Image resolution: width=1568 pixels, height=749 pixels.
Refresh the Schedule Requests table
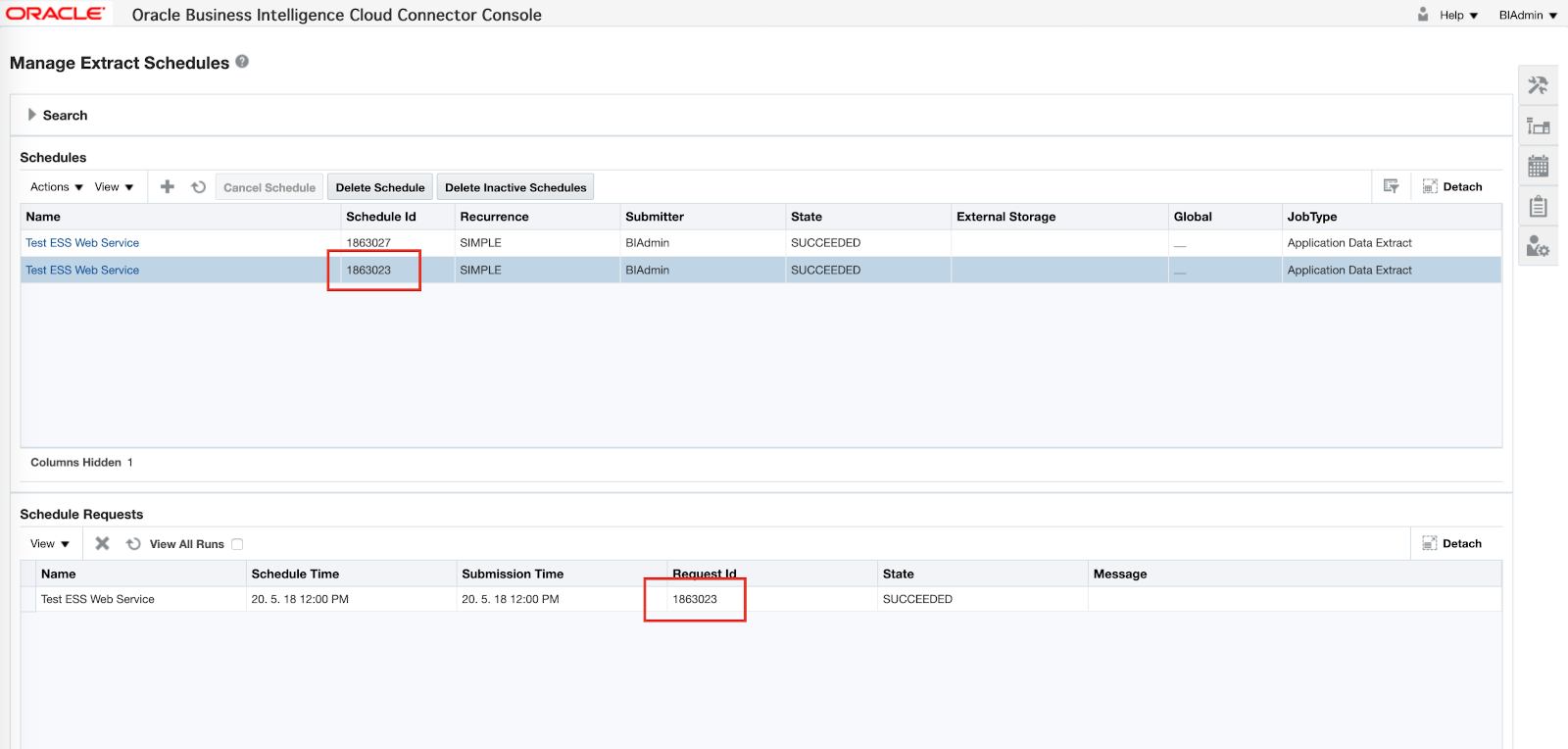tap(133, 544)
